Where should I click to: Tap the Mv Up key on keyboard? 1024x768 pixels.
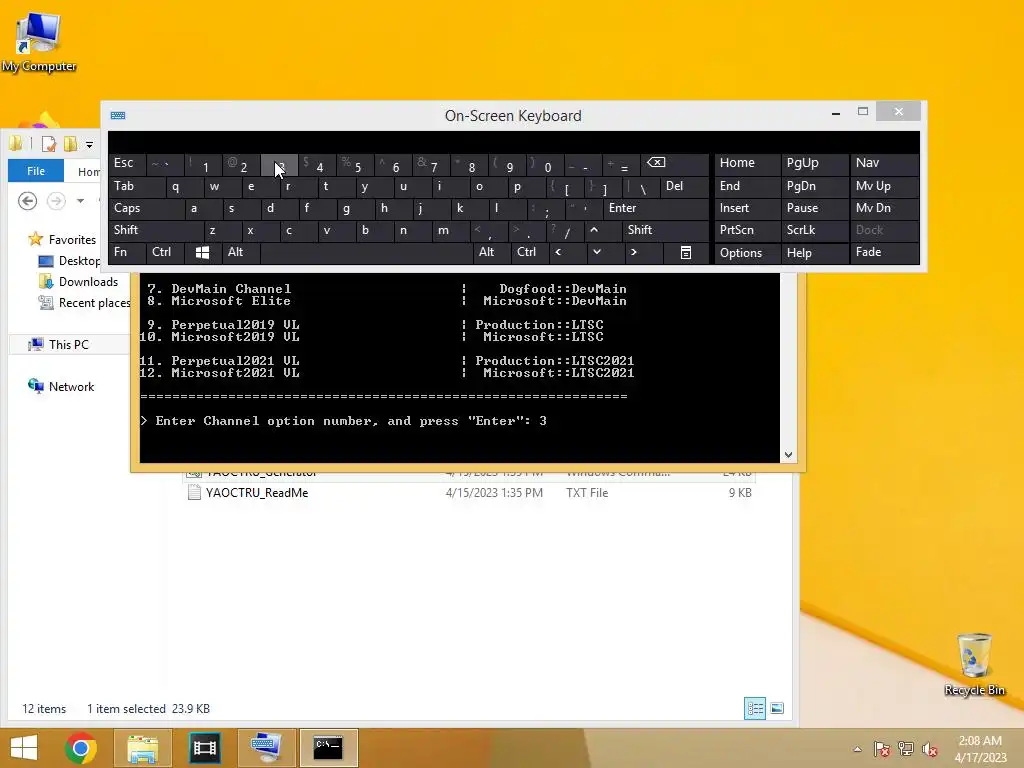(x=884, y=187)
